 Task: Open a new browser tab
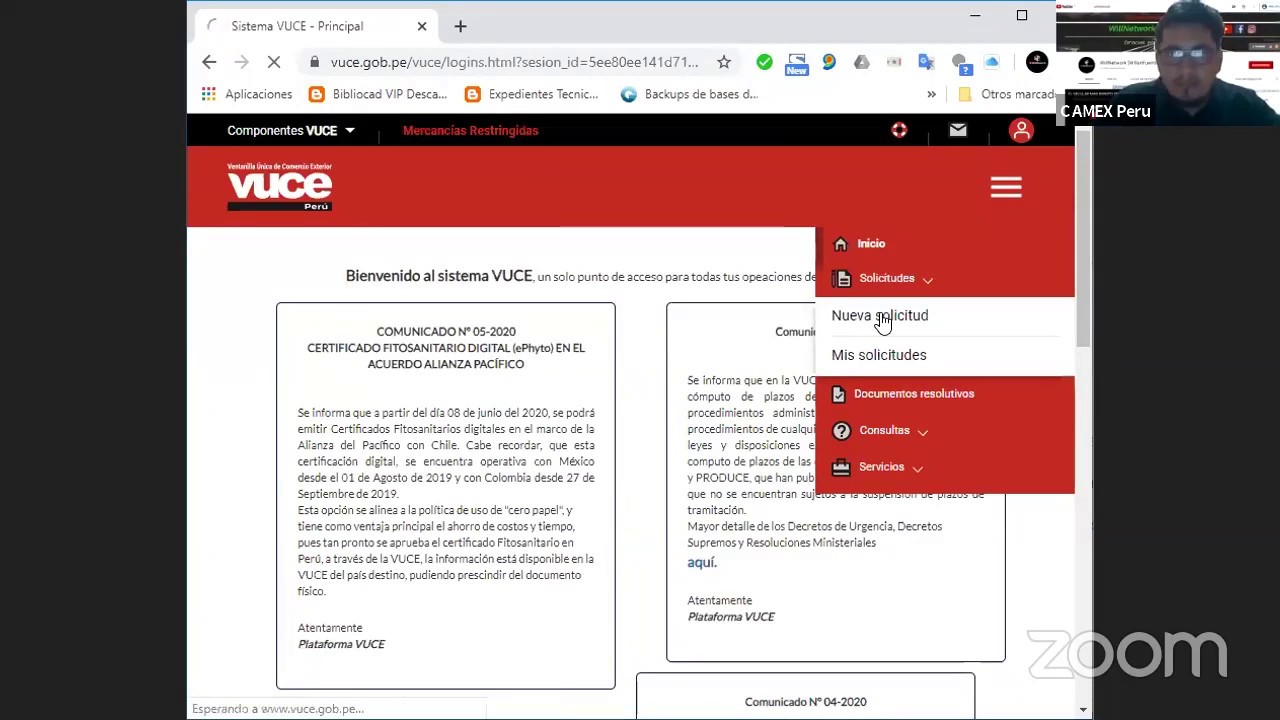(x=460, y=26)
